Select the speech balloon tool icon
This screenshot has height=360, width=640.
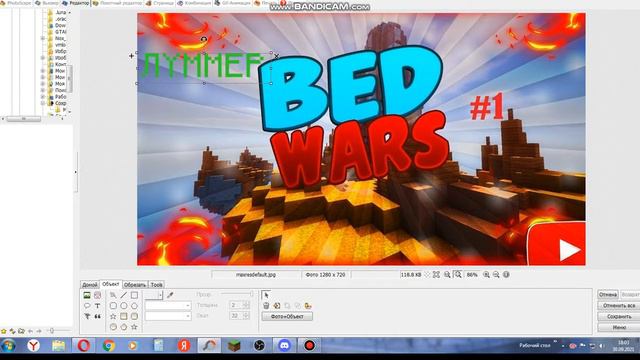tap(87, 306)
